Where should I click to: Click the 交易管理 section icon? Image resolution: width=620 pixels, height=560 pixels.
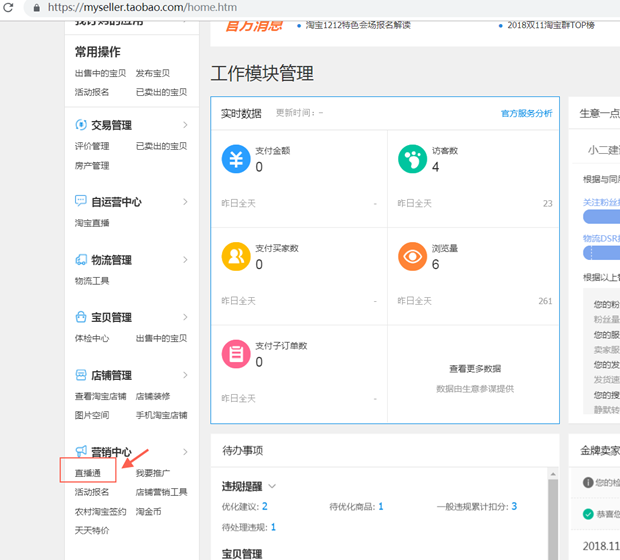pyautogui.click(x=81, y=125)
